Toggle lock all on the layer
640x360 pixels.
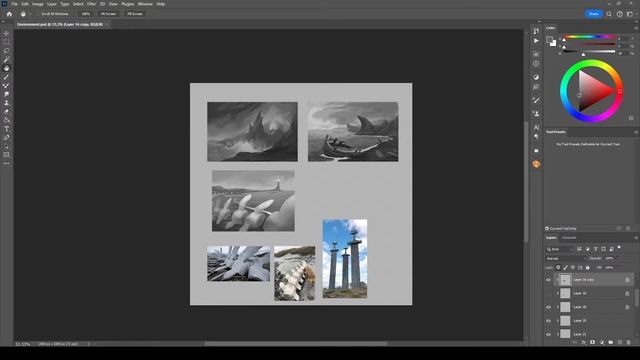(x=588, y=268)
